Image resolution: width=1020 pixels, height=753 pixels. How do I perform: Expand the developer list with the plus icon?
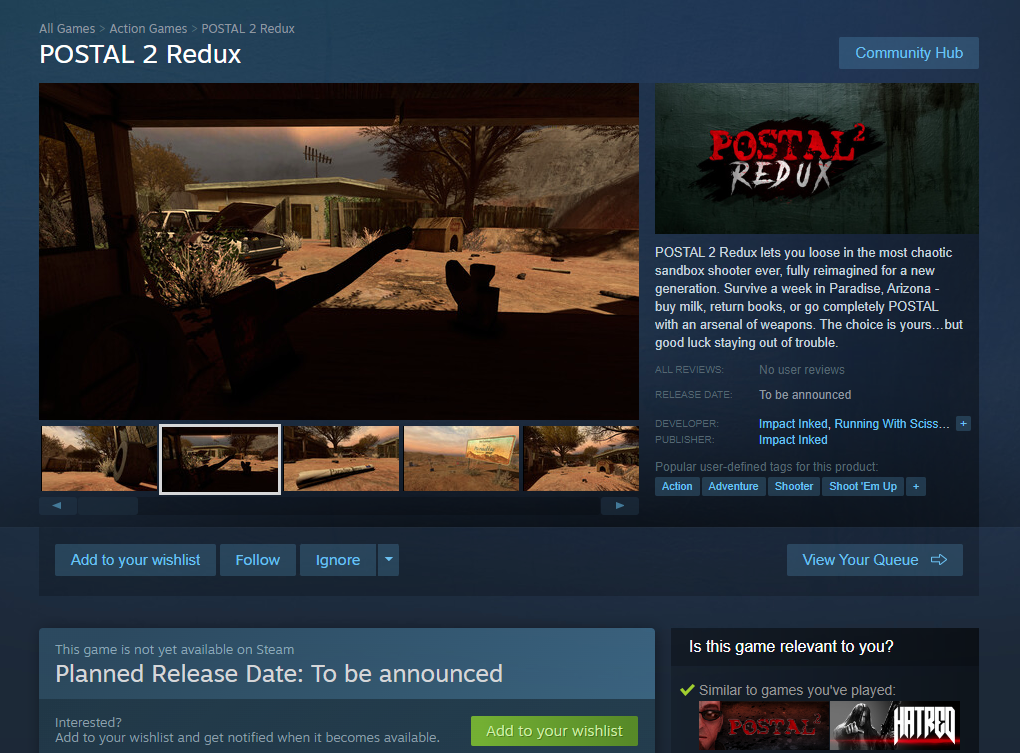tap(963, 423)
